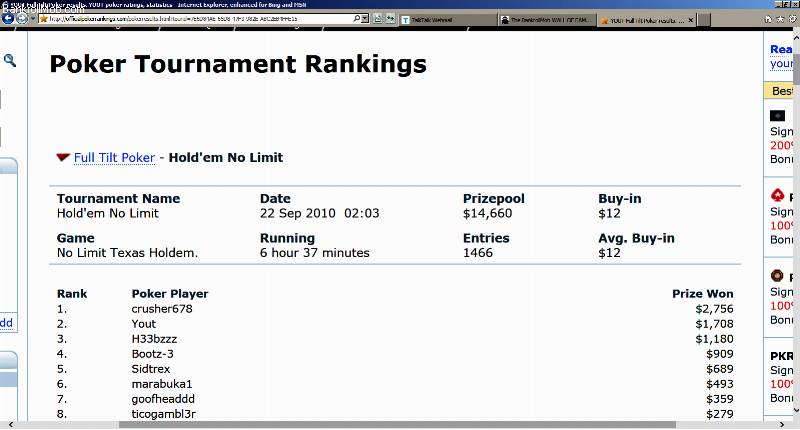Click the $14,660 prizepool value
Image resolution: width=800 pixels, height=430 pixels.
click(x=487, y=214)
